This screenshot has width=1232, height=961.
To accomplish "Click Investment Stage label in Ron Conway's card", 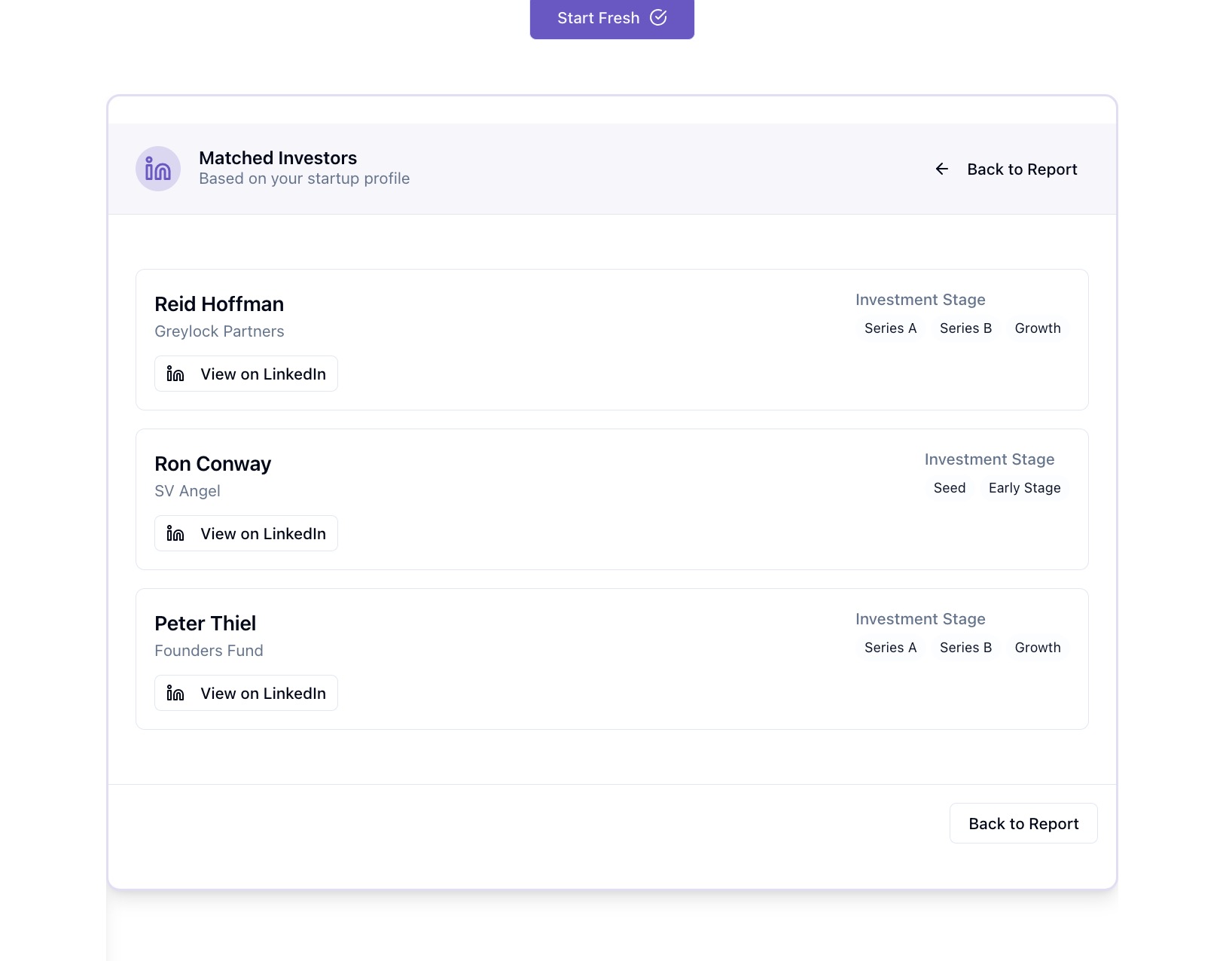I will click(x=990, y=459).
